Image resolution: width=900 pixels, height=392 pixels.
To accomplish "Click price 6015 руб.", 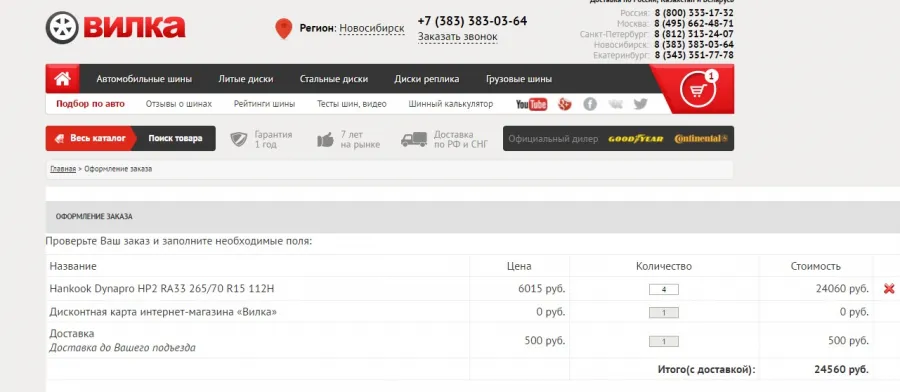I will pyautogui.click(x=542, y=289).
